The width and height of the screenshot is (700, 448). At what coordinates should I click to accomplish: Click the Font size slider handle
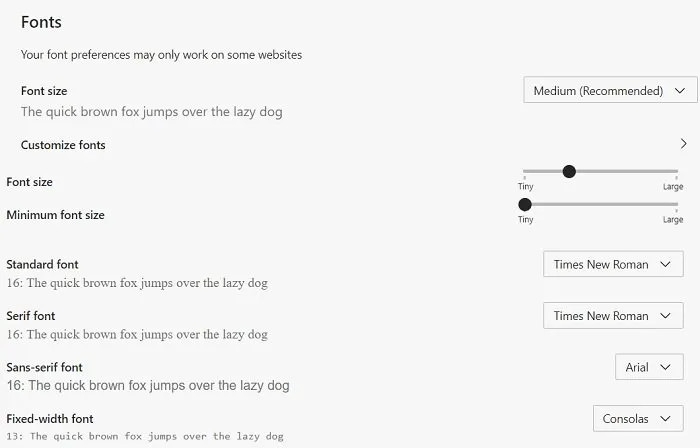point(569,171)
